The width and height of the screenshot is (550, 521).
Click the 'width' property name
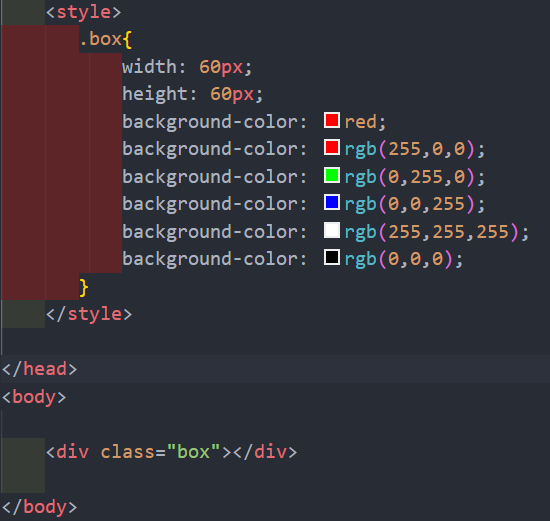click(149, 67)
